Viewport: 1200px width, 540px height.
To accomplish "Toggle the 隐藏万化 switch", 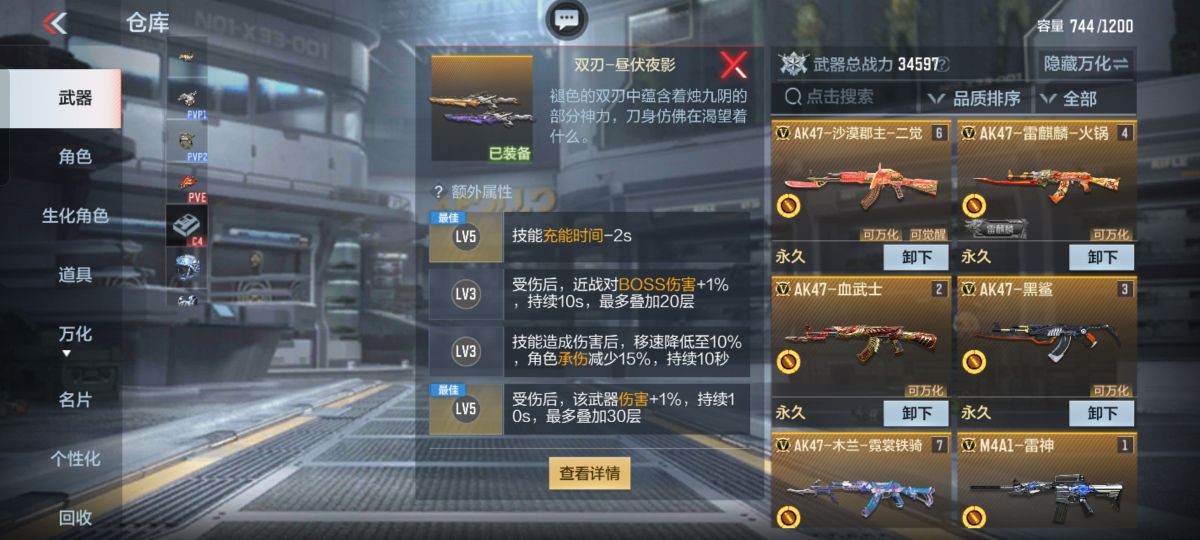I will pyautogui.click(x=1085, y=63).
